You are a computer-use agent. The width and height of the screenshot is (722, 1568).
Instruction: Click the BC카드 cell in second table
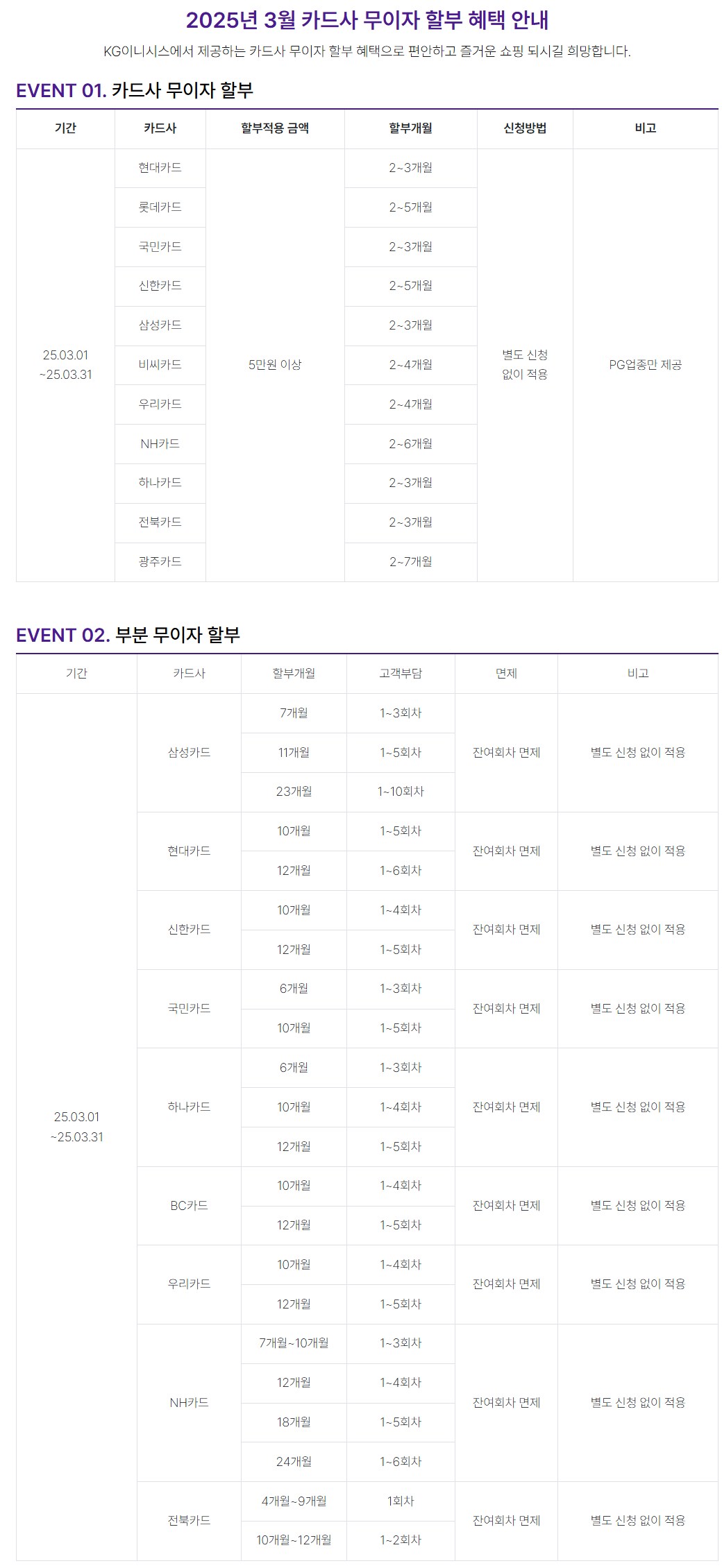[x=189, y=1206]
